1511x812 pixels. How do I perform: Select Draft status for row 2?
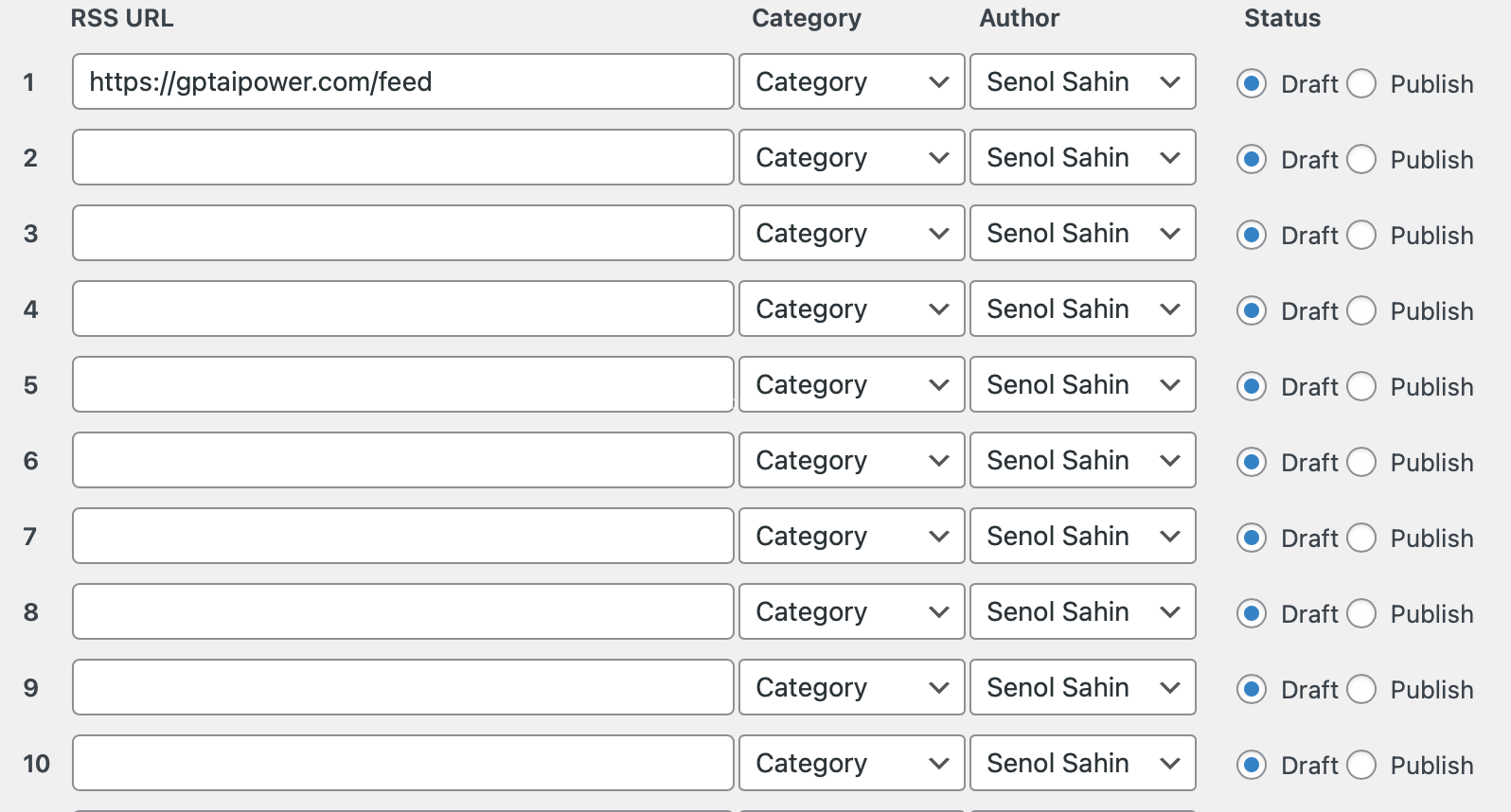click(1252, 159)
